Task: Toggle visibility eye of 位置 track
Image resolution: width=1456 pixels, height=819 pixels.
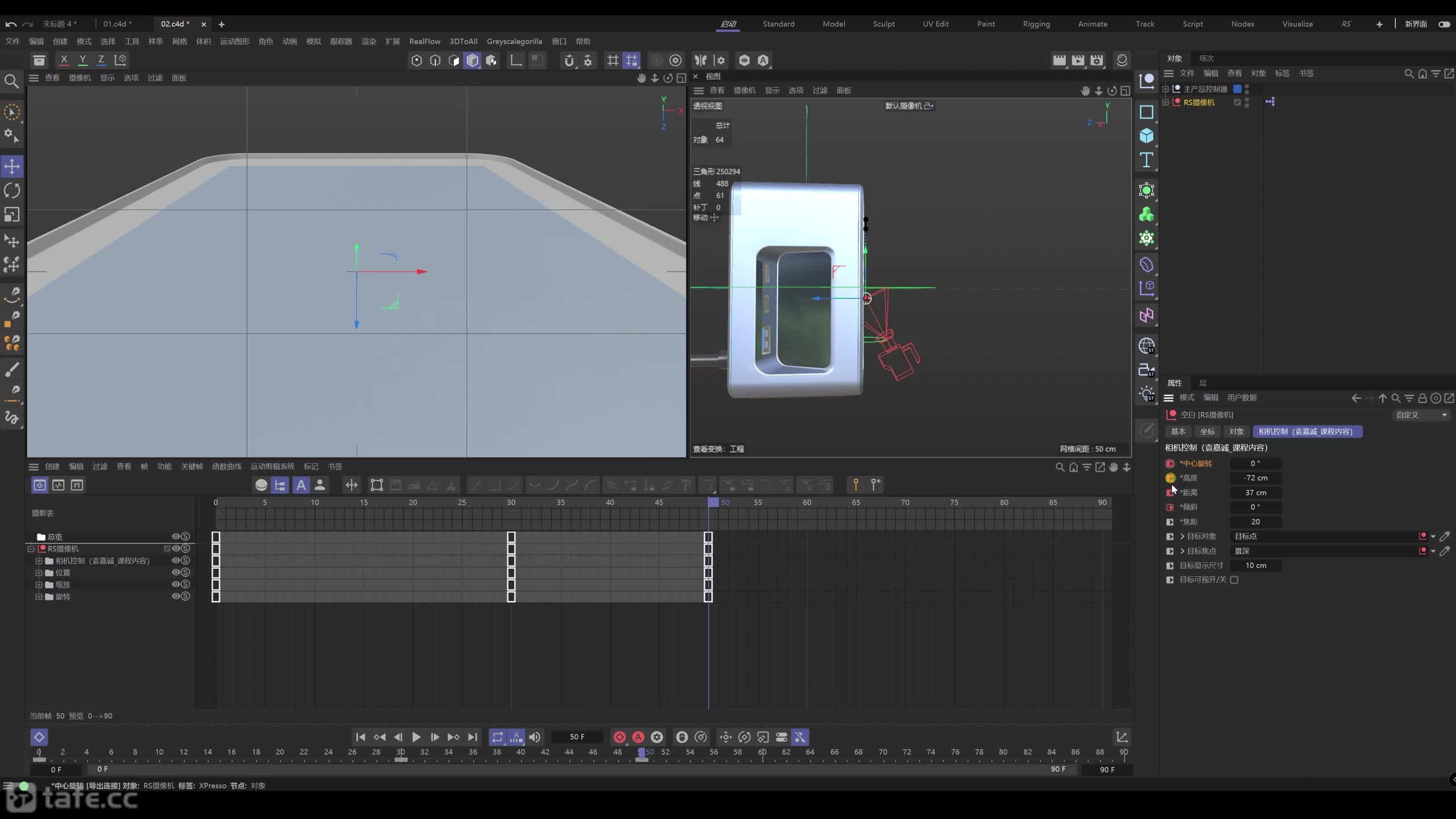Action: click(x=176, y=572)
